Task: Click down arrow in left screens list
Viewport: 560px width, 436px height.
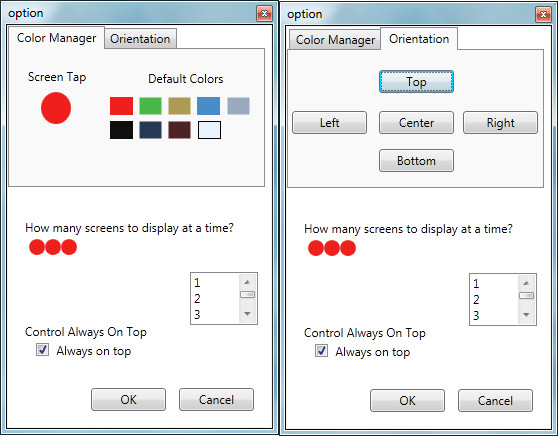Action: point(247,314)
